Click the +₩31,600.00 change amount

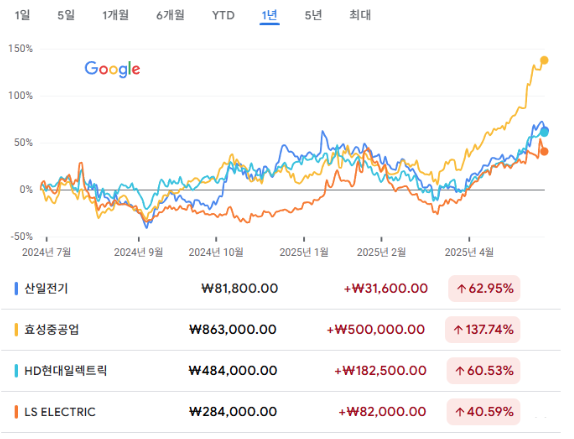coord(386,289)
